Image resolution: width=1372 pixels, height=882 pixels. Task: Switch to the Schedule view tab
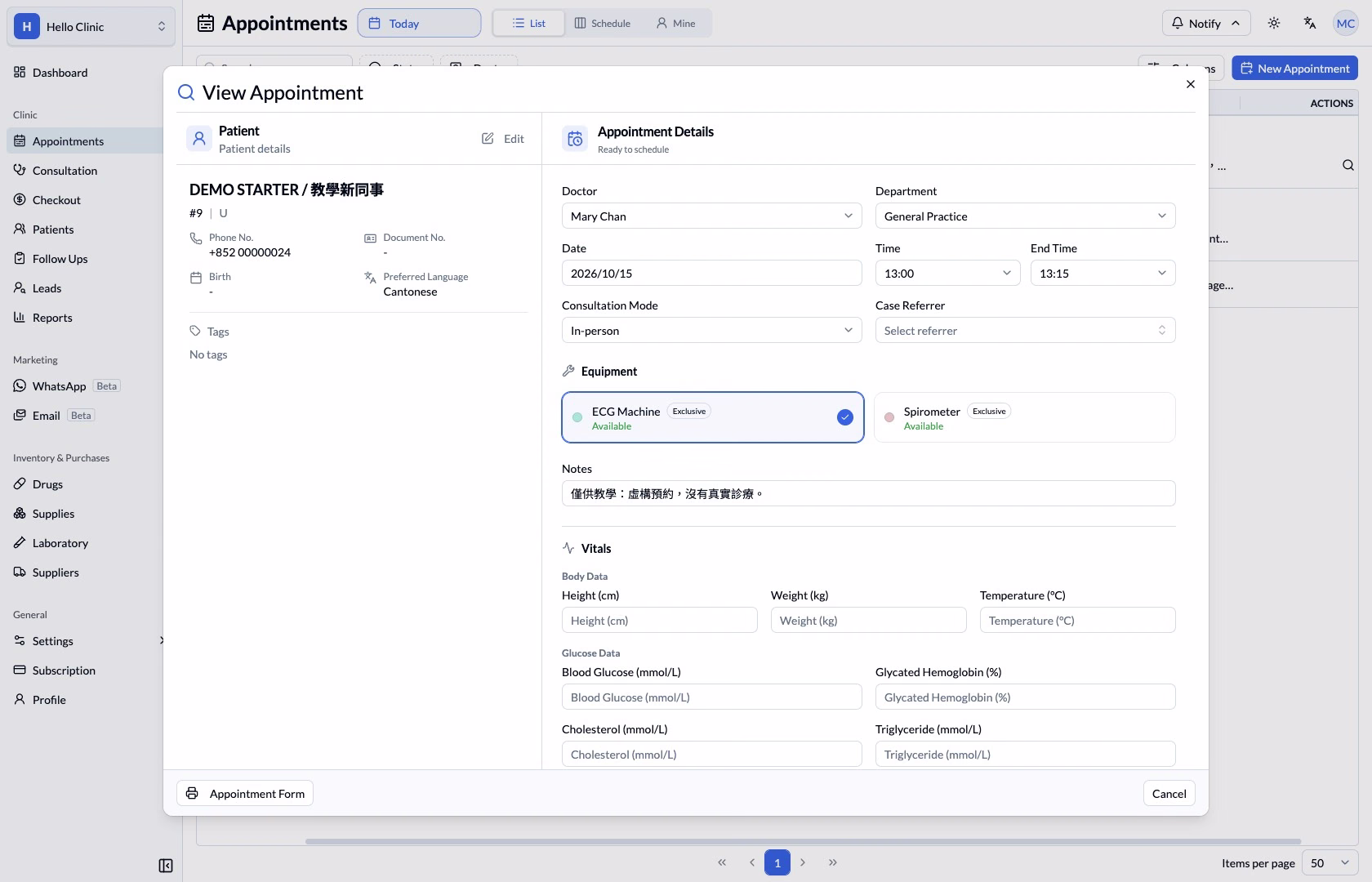[x=602, y=23]
